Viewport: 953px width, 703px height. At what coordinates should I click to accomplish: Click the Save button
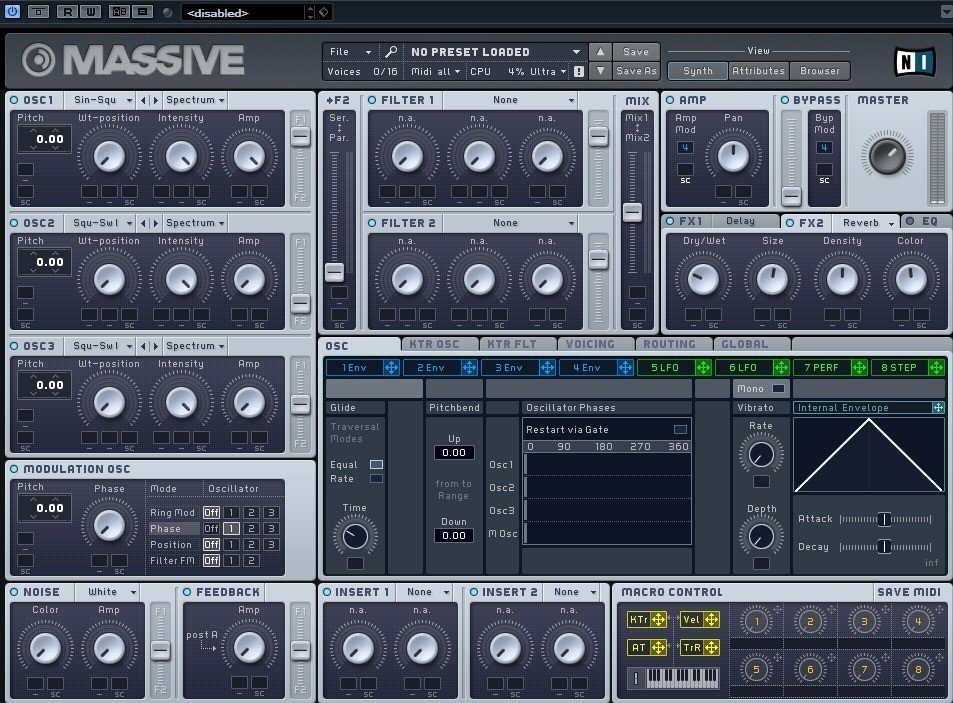pyautogui.click(x=636, y=52)
